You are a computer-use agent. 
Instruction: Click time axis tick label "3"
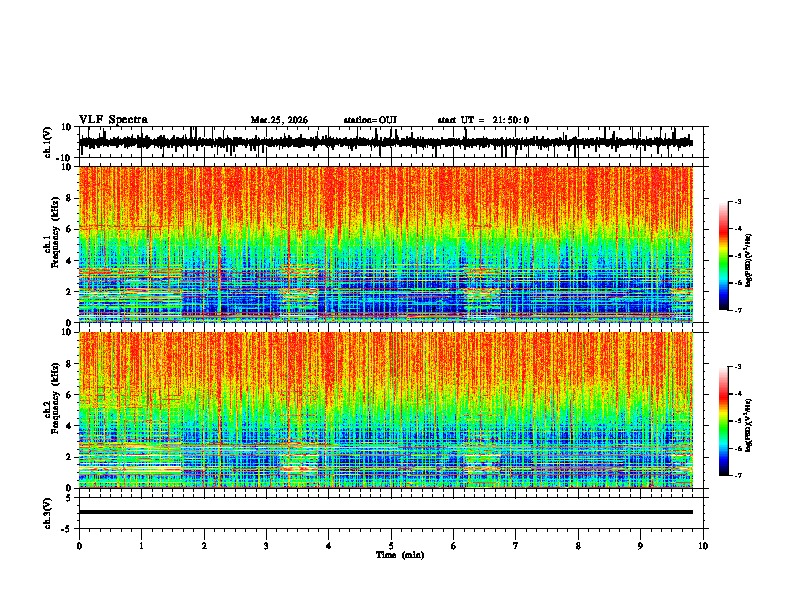(266, 546)
